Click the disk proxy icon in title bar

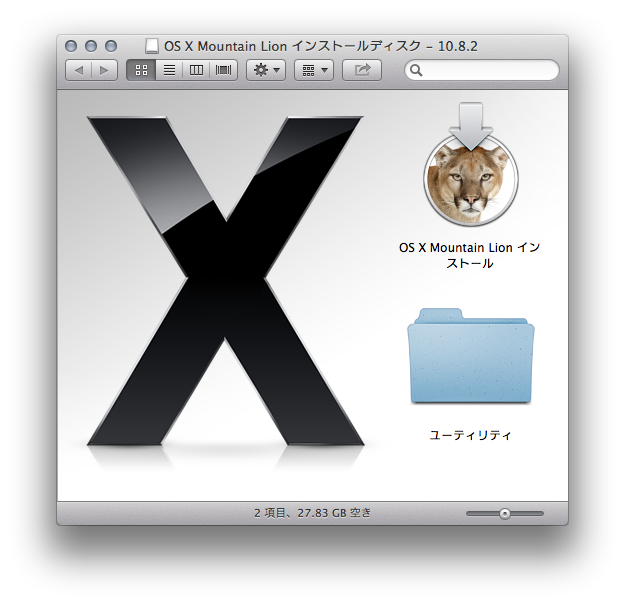(x=152, y=46)
